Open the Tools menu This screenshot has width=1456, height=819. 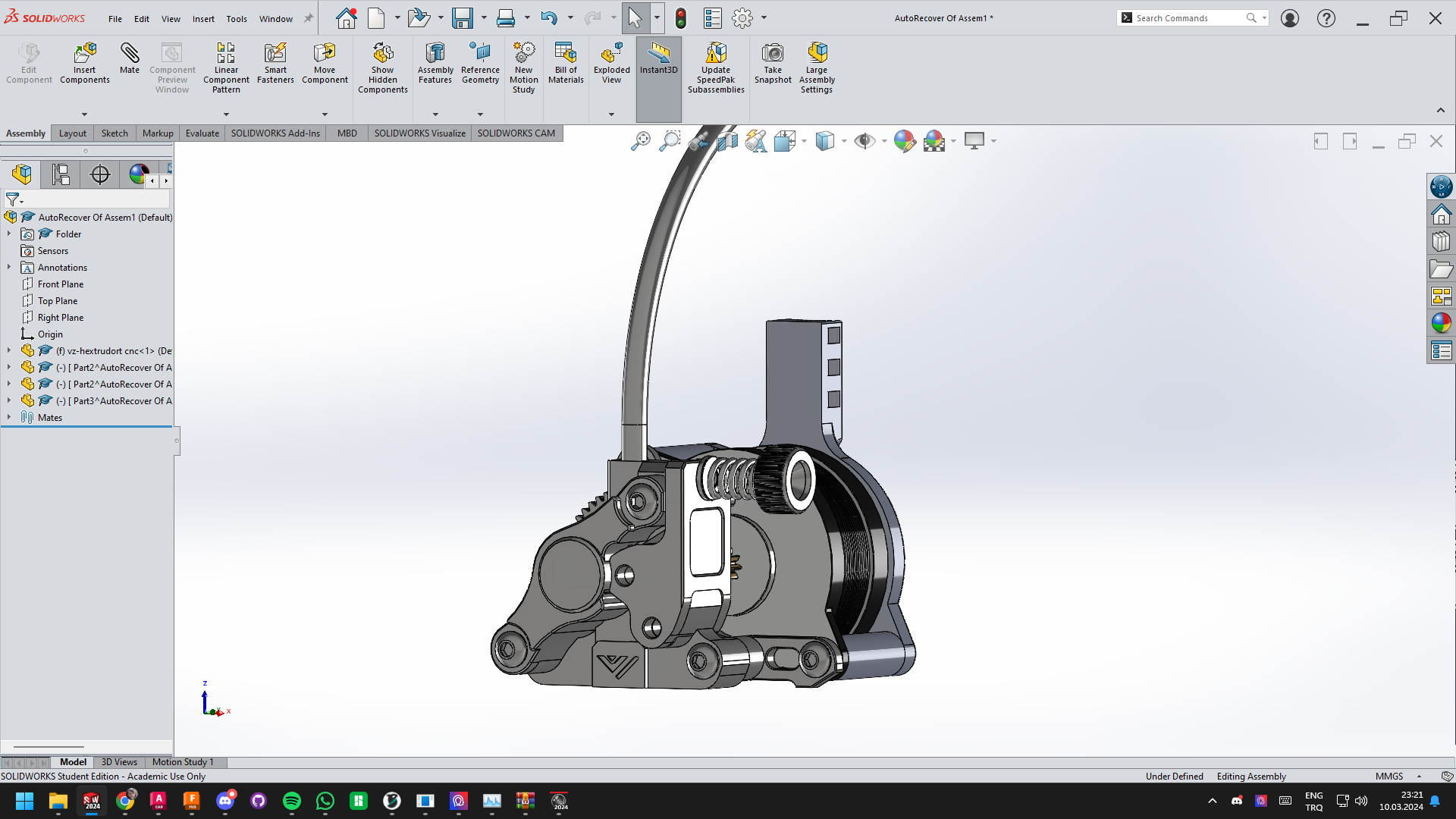pyautogui.click(x=237, y=19)
